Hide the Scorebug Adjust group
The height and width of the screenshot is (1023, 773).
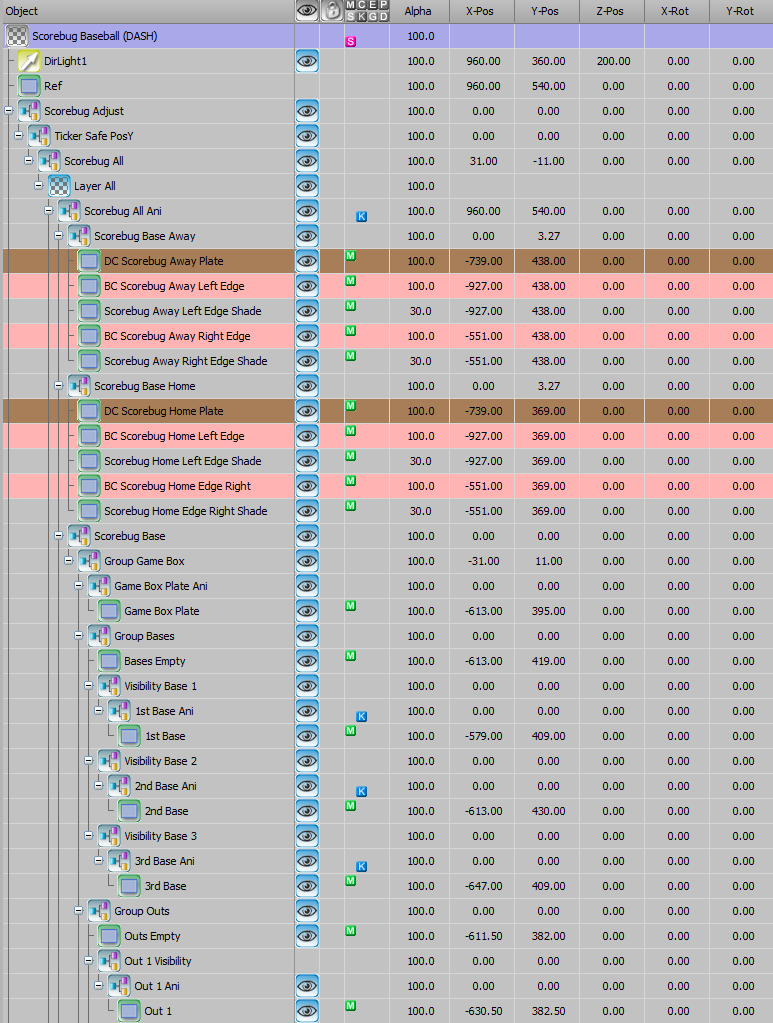[x=307, y=111]
